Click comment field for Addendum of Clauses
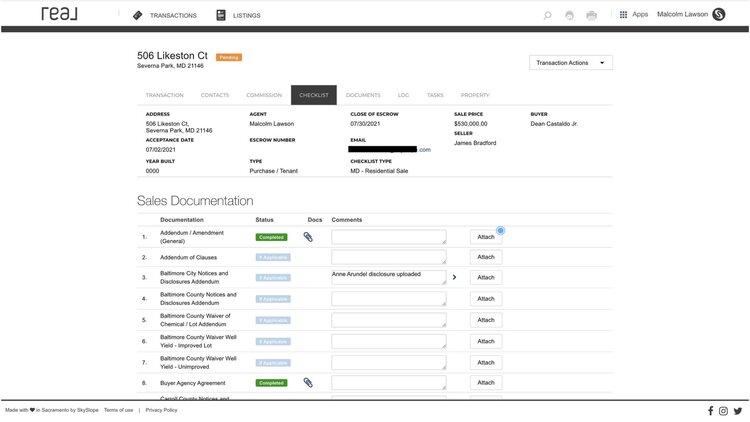The image size is (750, 422). (389, 257)
